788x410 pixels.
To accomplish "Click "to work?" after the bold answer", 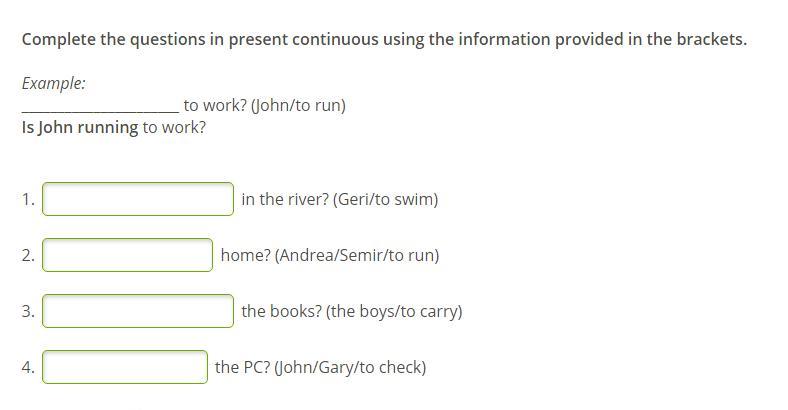I will click(x=174, y=127).
